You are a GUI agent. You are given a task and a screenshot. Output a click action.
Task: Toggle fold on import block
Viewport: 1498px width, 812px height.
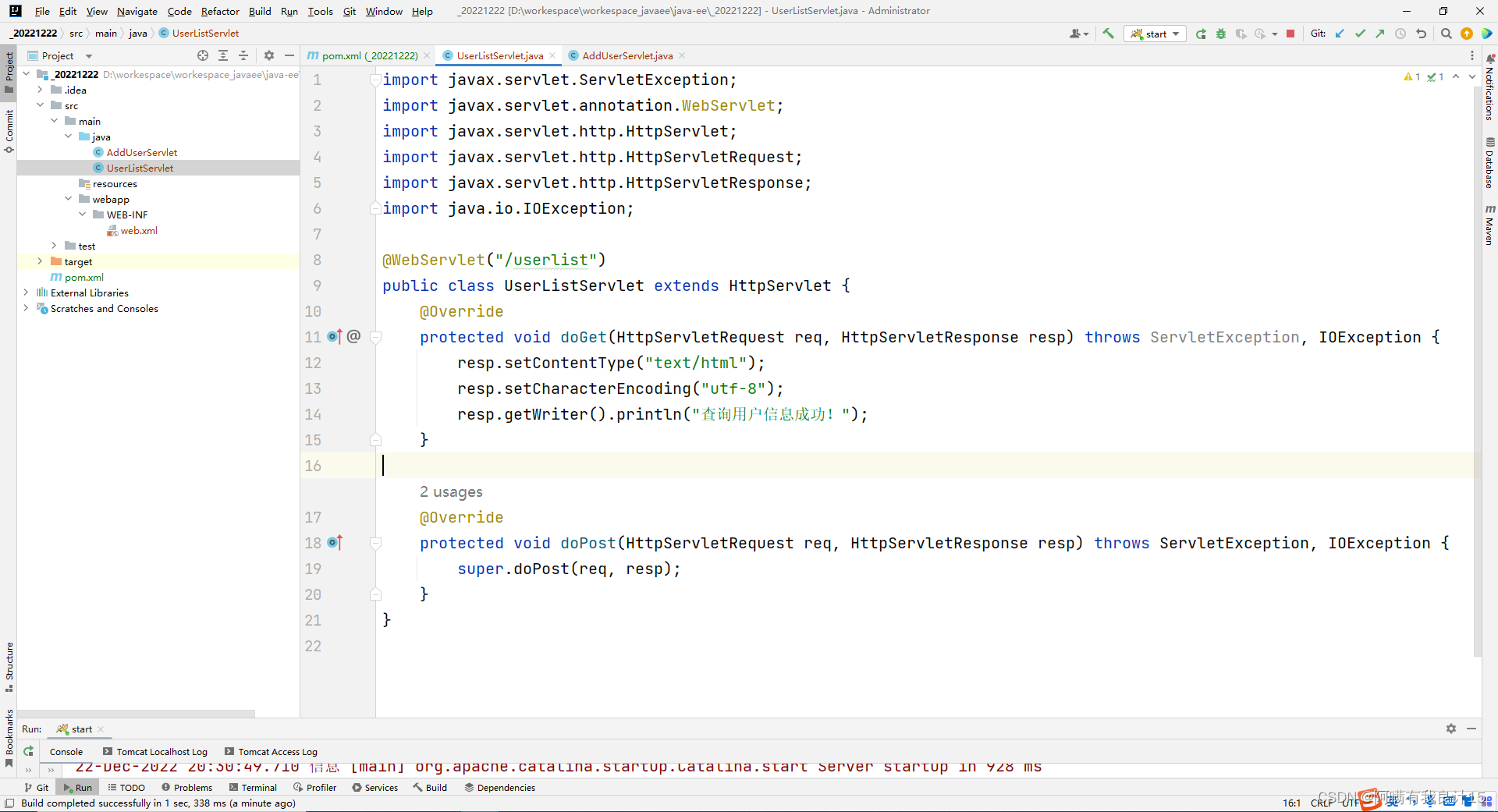click(x=375, y=80)
